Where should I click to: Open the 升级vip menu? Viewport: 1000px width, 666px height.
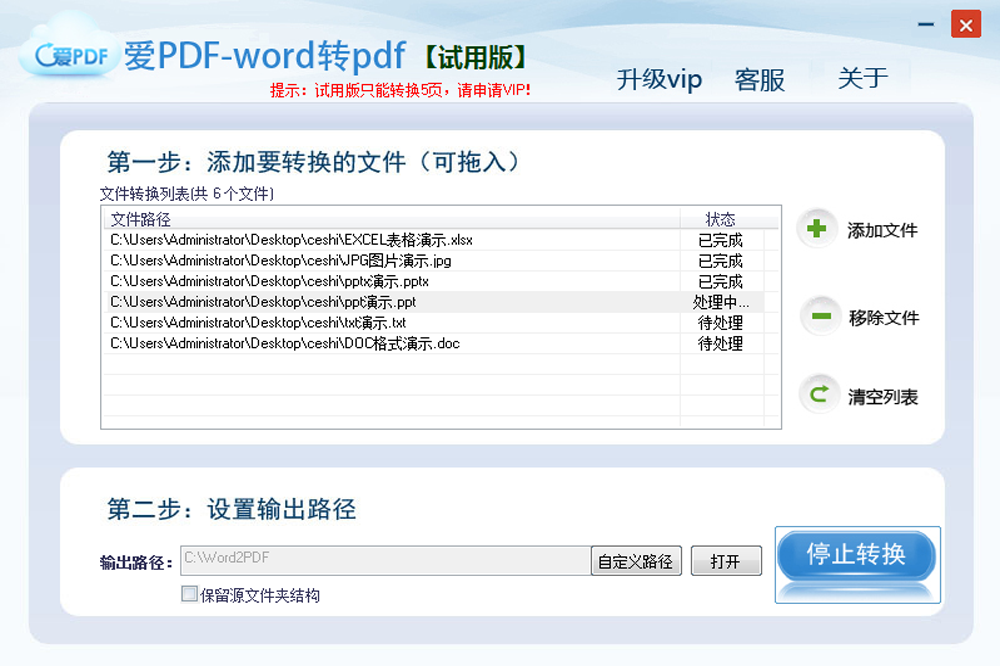(x=659, y=79)
